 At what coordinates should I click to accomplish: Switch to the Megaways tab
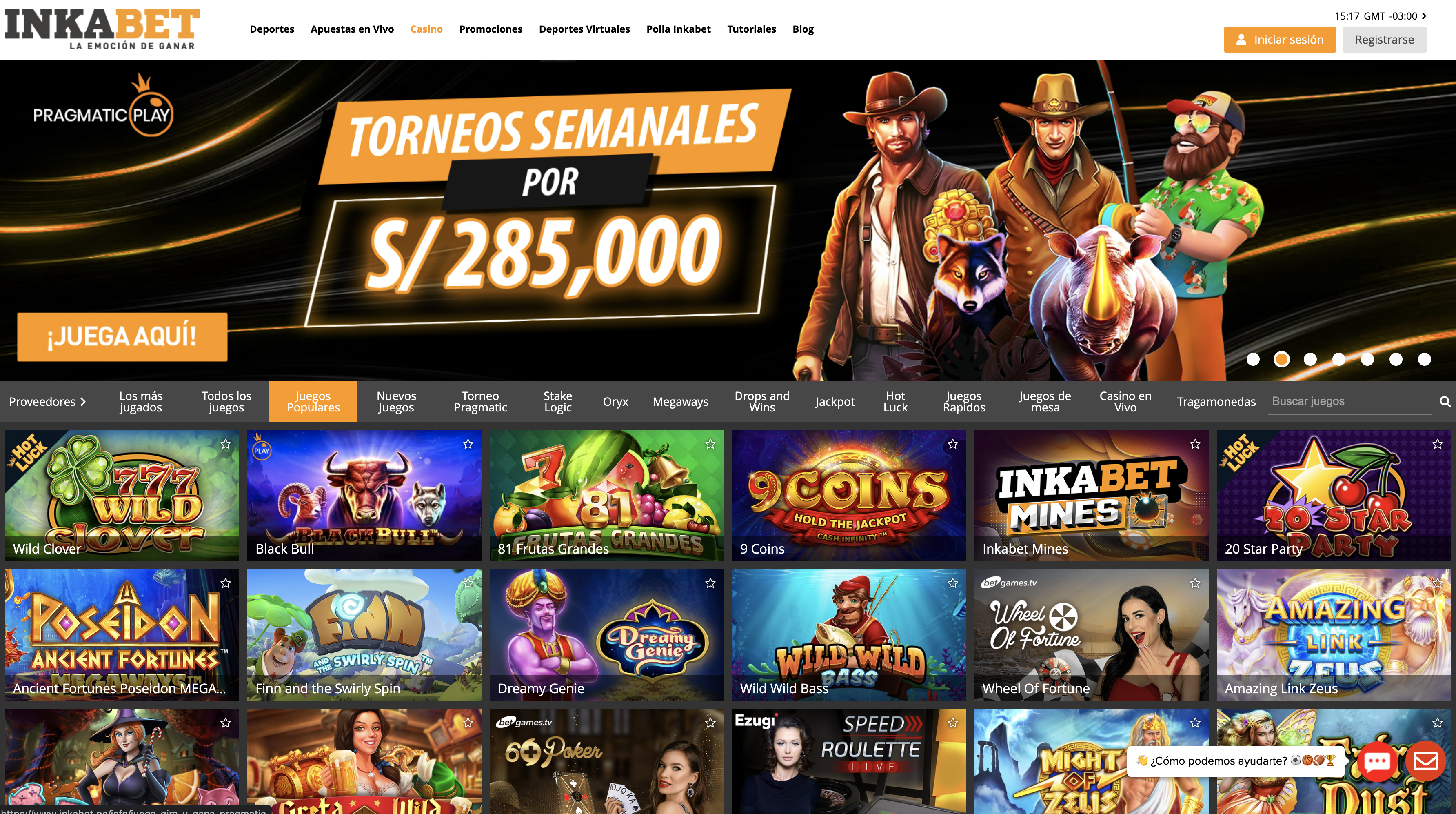681,401
